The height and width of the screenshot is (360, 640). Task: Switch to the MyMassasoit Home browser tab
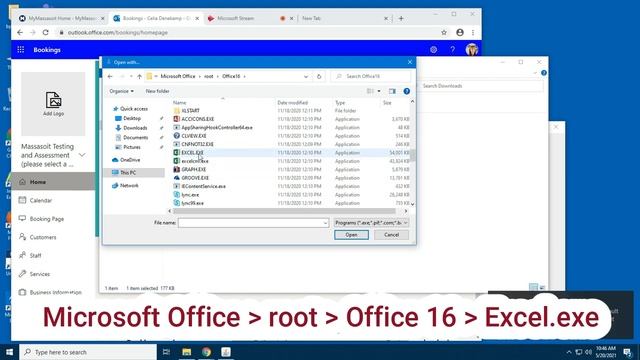coord(61,18)
